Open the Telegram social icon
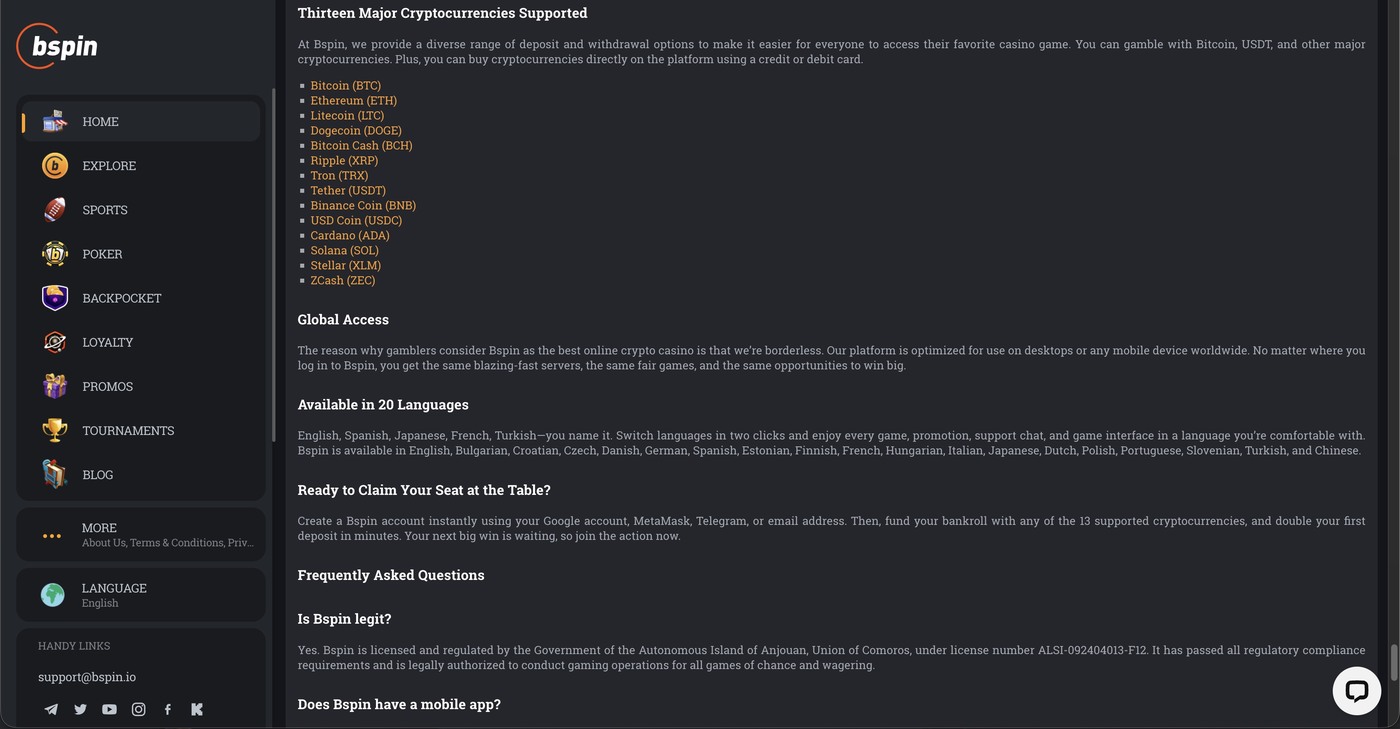The height and width of the screenshot is (729, 1400). click(51, 709)
